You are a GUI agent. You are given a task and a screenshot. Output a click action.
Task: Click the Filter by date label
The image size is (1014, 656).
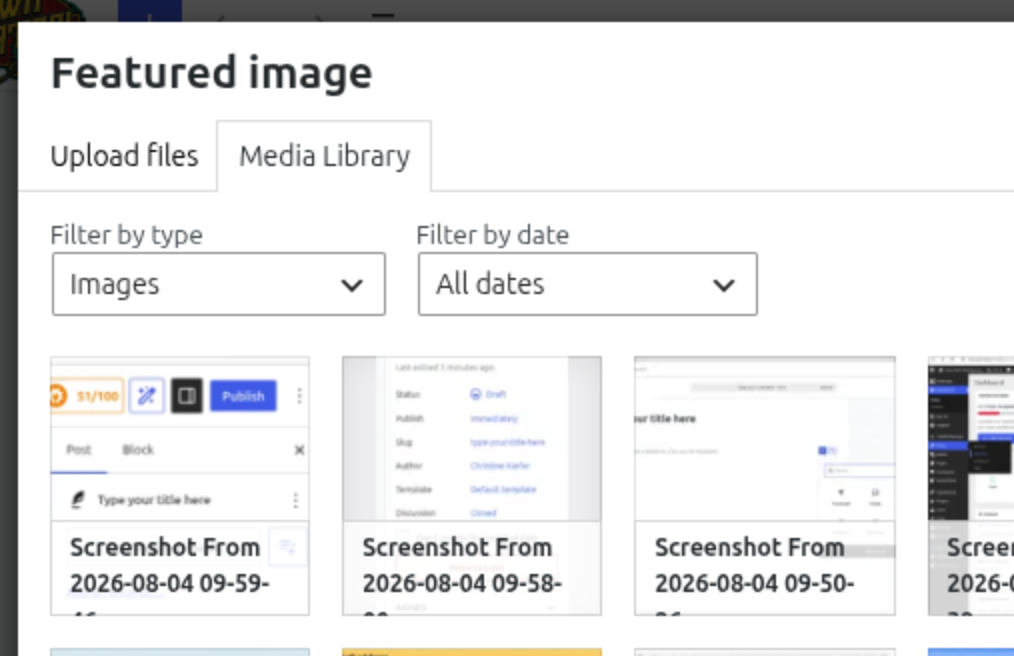[493, 234]
